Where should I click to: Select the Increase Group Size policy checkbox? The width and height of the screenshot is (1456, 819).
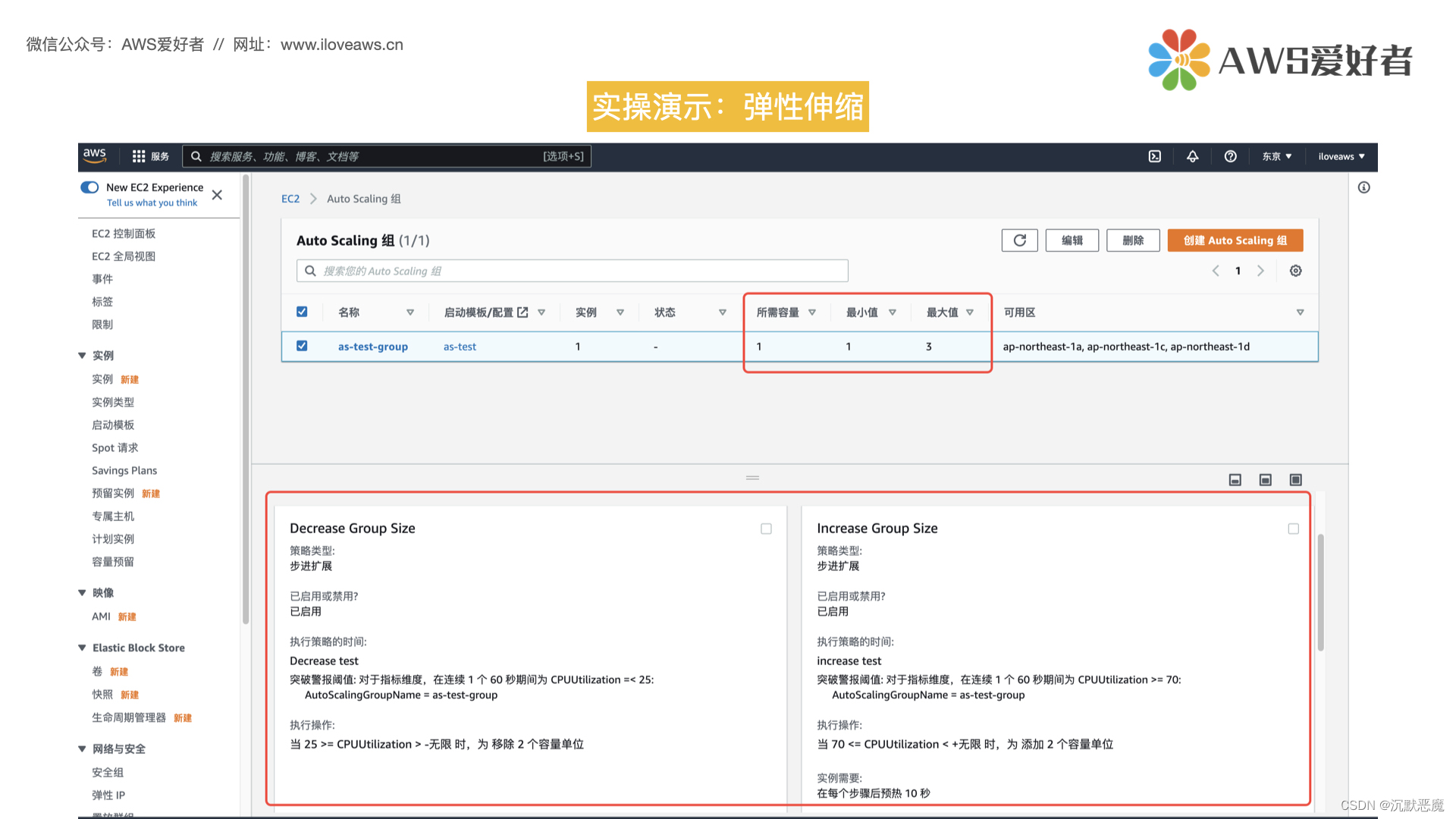coord(1293,529)
